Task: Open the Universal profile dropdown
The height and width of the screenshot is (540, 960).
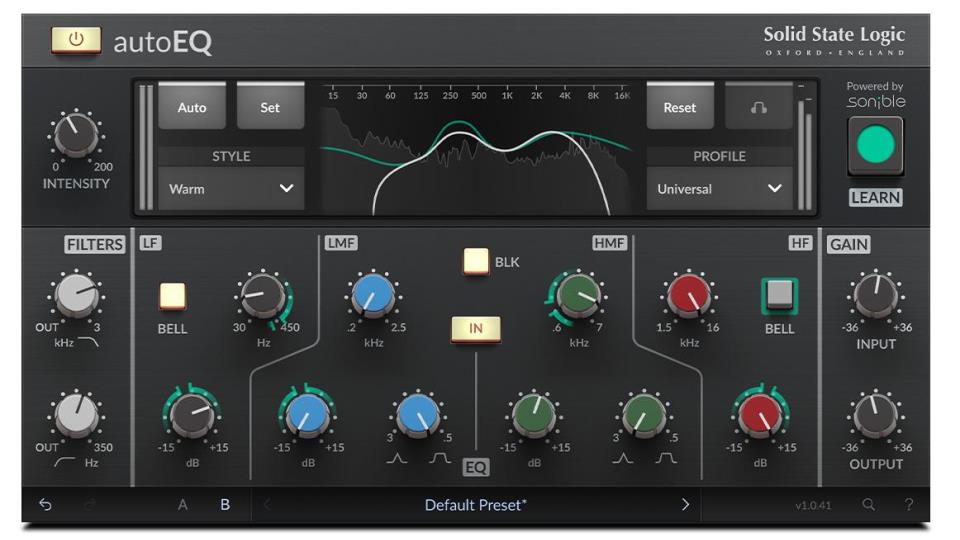Action: point(719,189)
